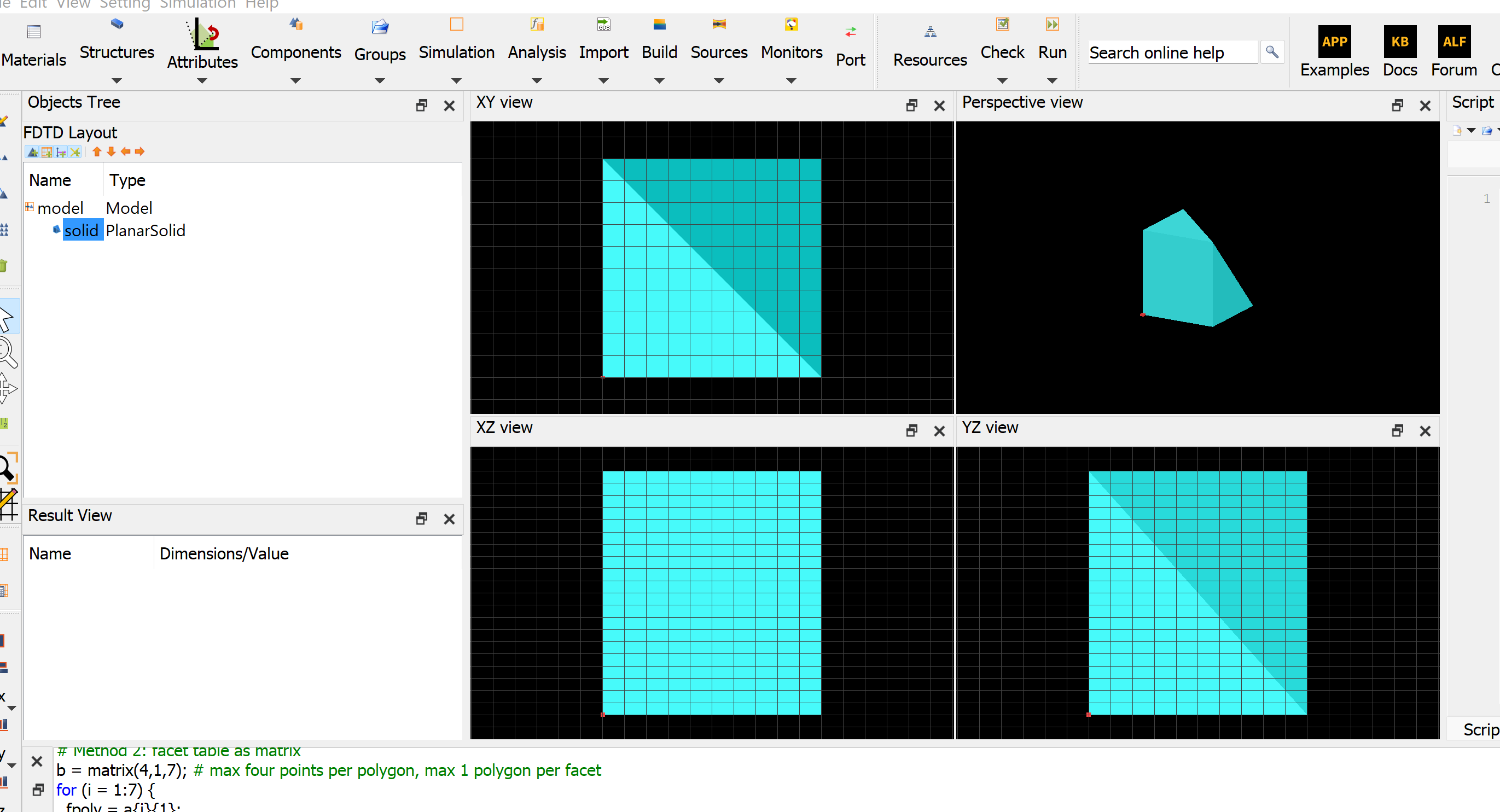Viewport: 1500px width, 812px height.
Task: Expand the Monitors dropdown arrow
Action: 792,80
